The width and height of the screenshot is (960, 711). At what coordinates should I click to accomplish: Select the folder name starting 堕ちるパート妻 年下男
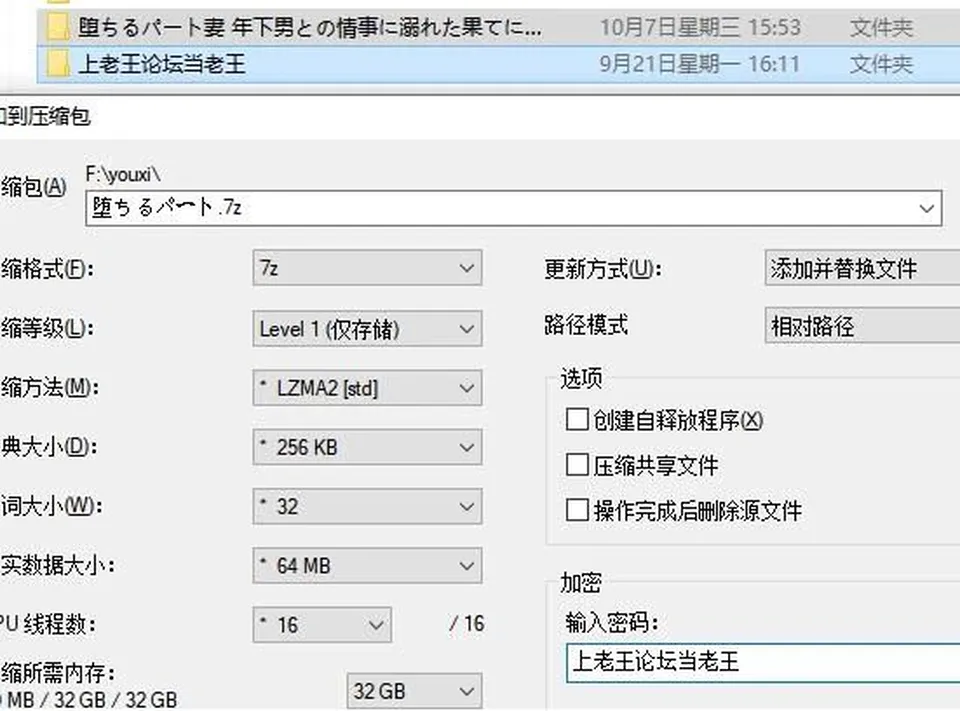click(310, 27)
